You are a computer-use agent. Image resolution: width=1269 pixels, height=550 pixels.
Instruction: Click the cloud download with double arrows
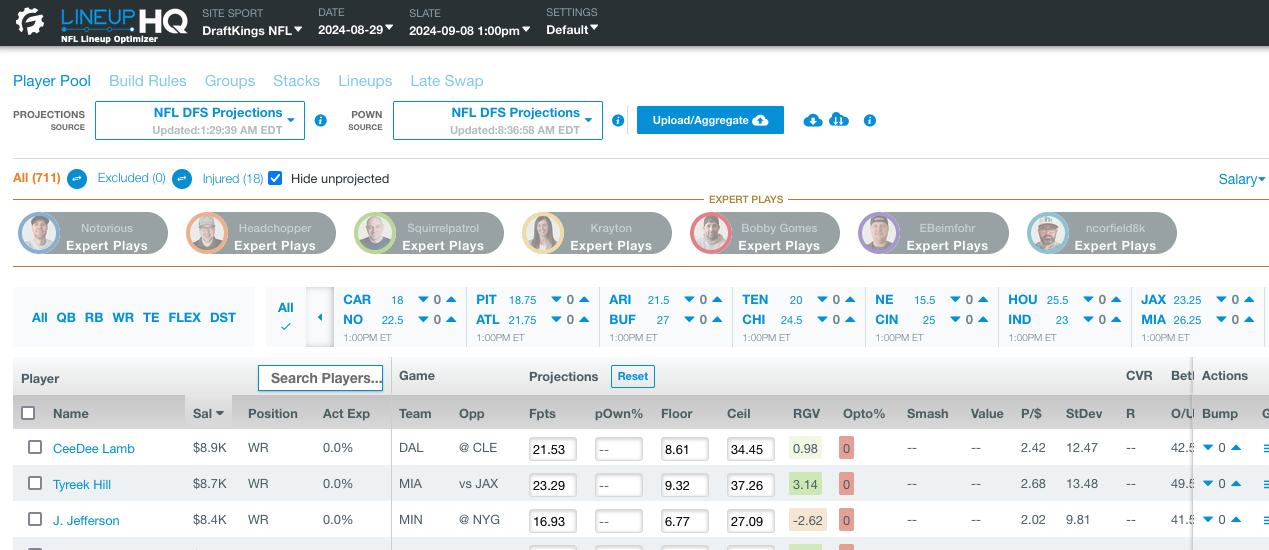(840, 120)
